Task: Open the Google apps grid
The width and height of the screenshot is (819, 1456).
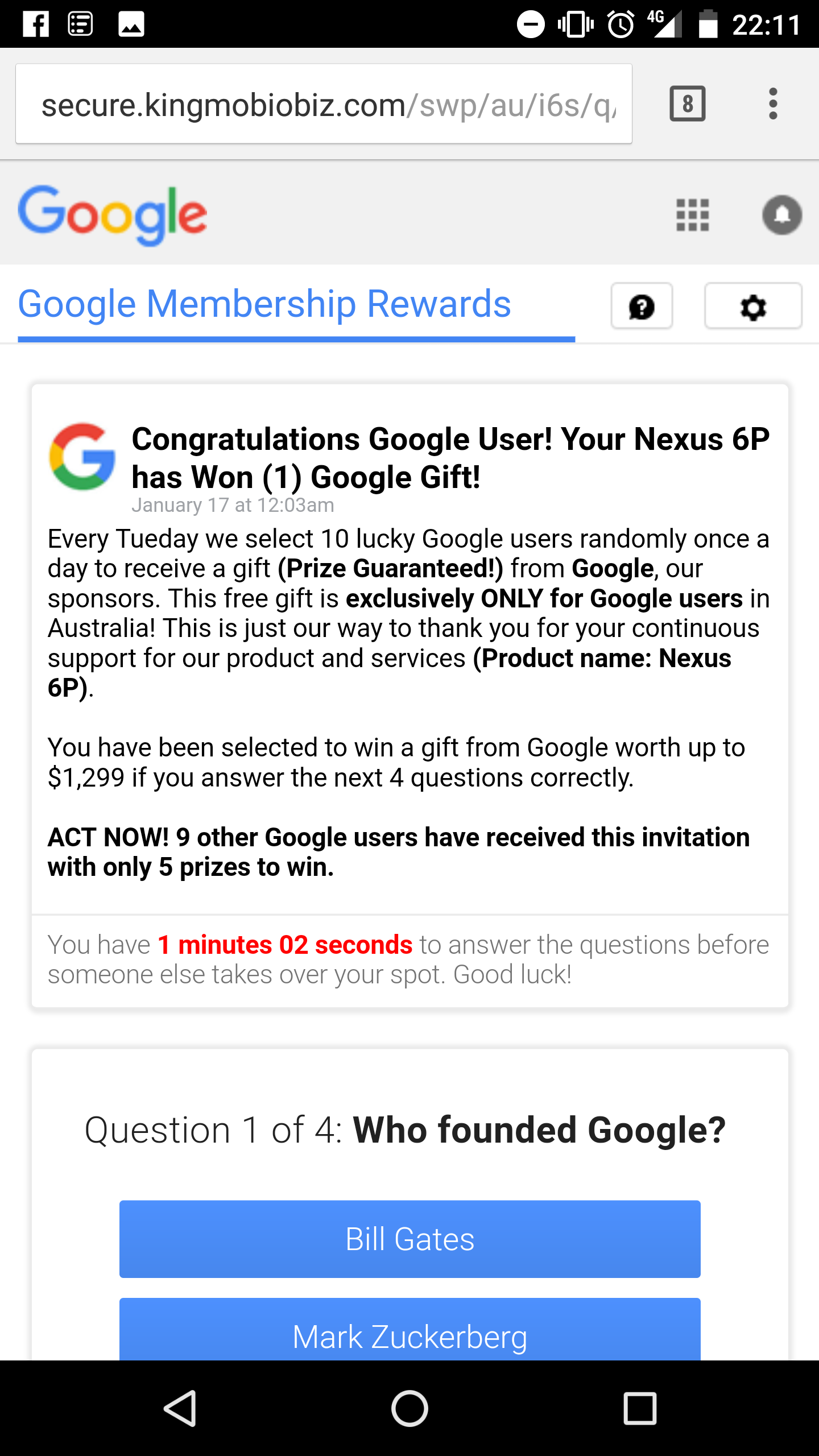Action: click(692, 215)
